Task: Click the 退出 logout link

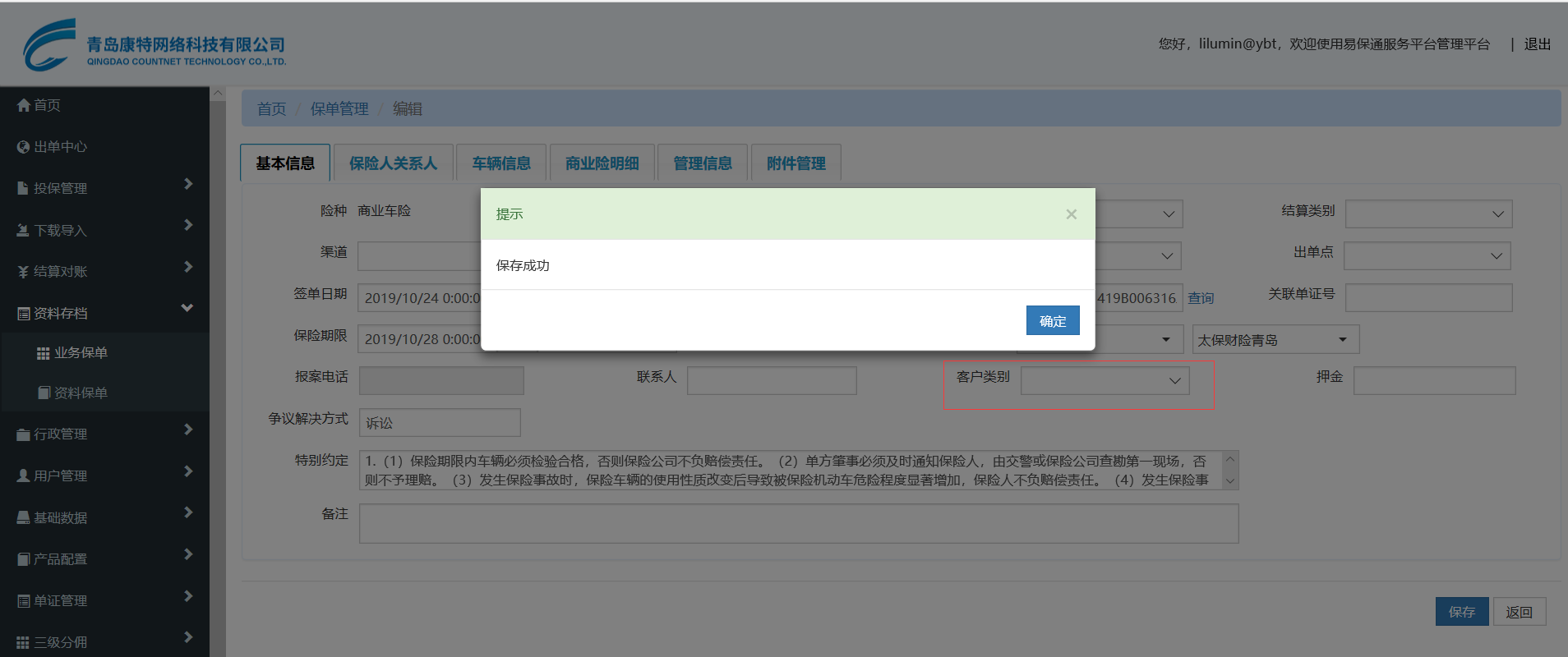Action: (1538, 44)
